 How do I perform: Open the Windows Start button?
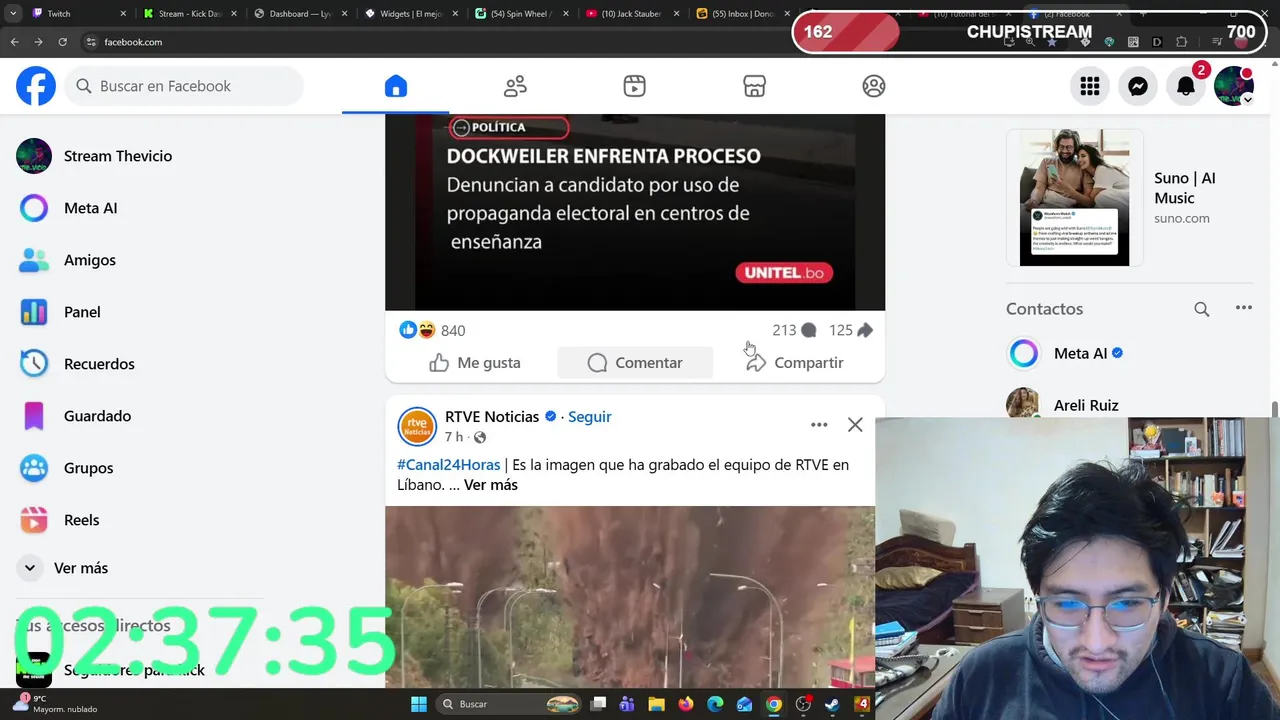419,704
